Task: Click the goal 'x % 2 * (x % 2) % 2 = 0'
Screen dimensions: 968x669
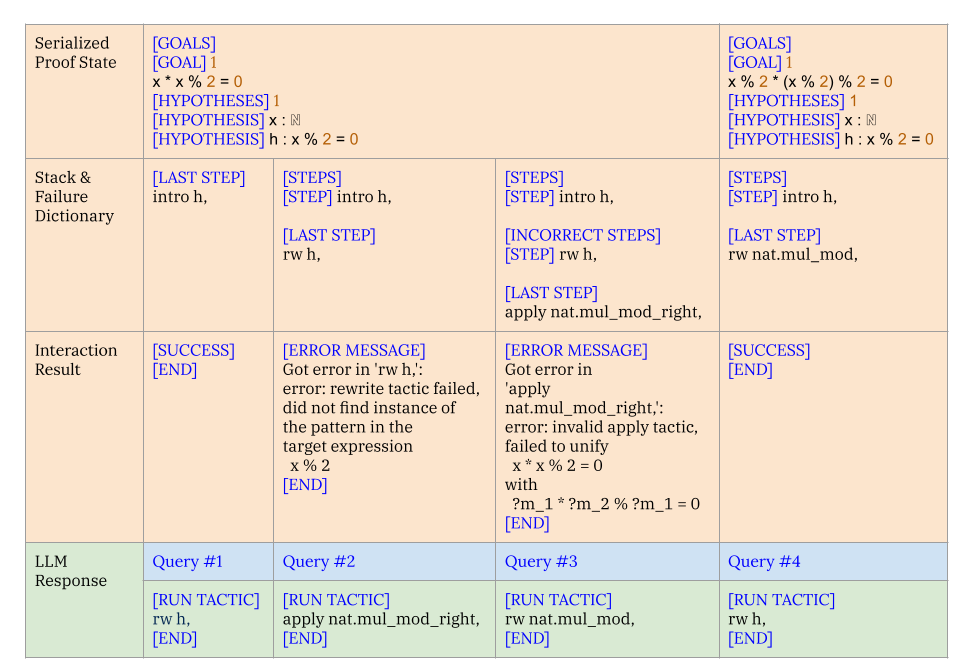Action: pos(810,82)
